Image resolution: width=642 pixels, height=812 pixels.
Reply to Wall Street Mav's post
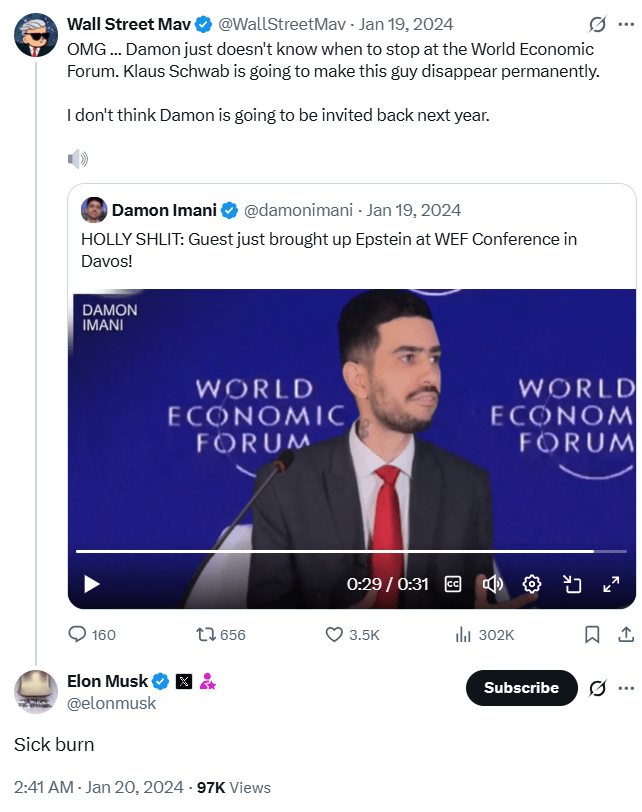point(78,634)
